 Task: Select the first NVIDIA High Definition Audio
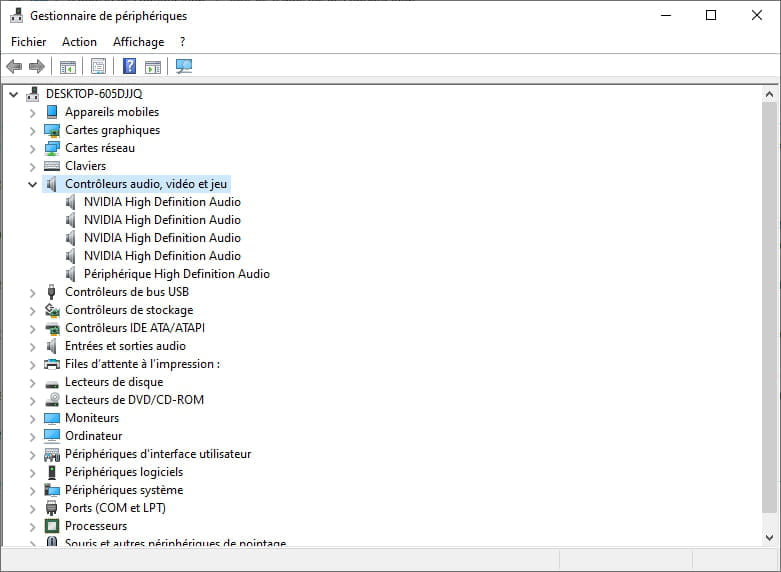162,202
